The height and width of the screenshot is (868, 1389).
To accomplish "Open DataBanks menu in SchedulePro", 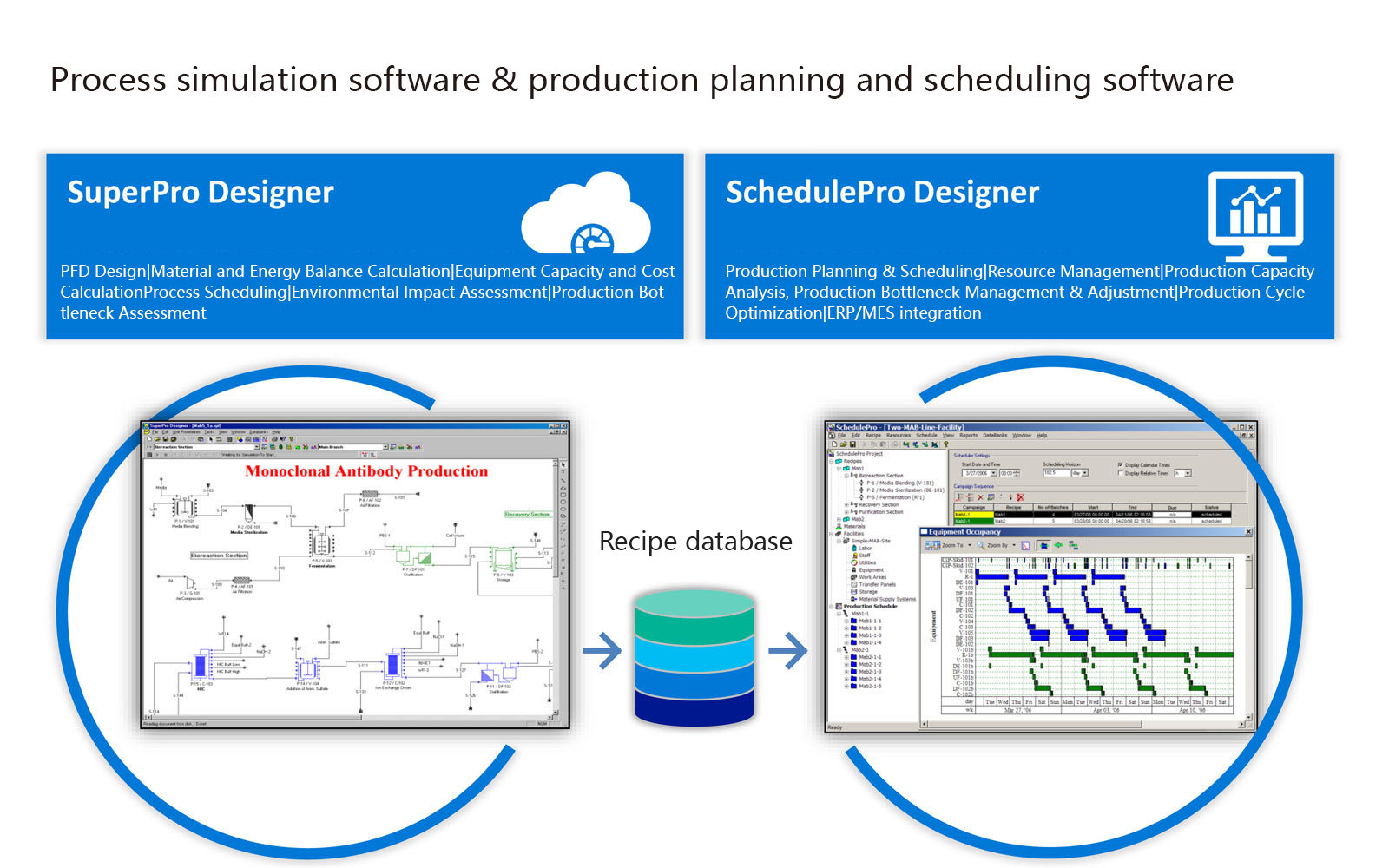I will coord(995,435).
